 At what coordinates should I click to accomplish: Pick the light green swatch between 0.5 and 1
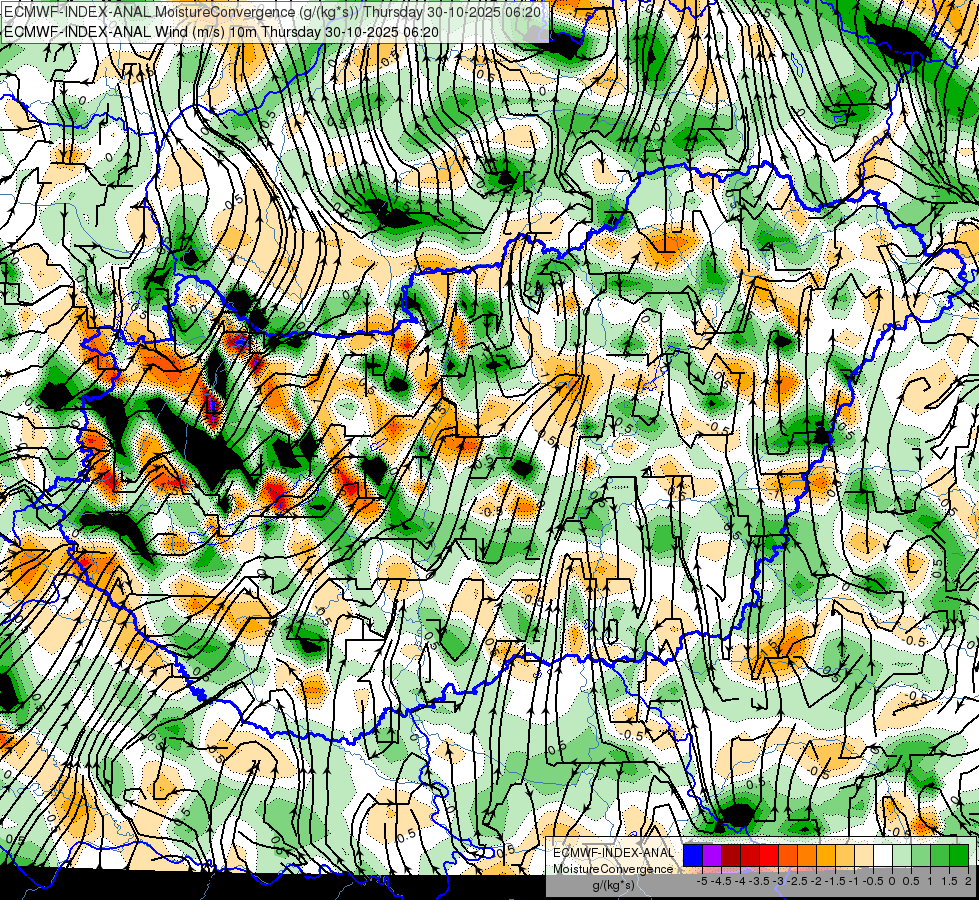[921, 855]
